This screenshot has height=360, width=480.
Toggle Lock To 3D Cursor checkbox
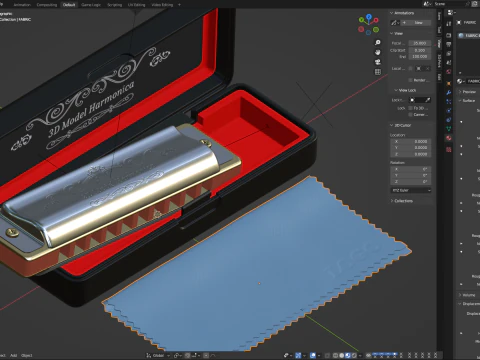tap(410, 108)
